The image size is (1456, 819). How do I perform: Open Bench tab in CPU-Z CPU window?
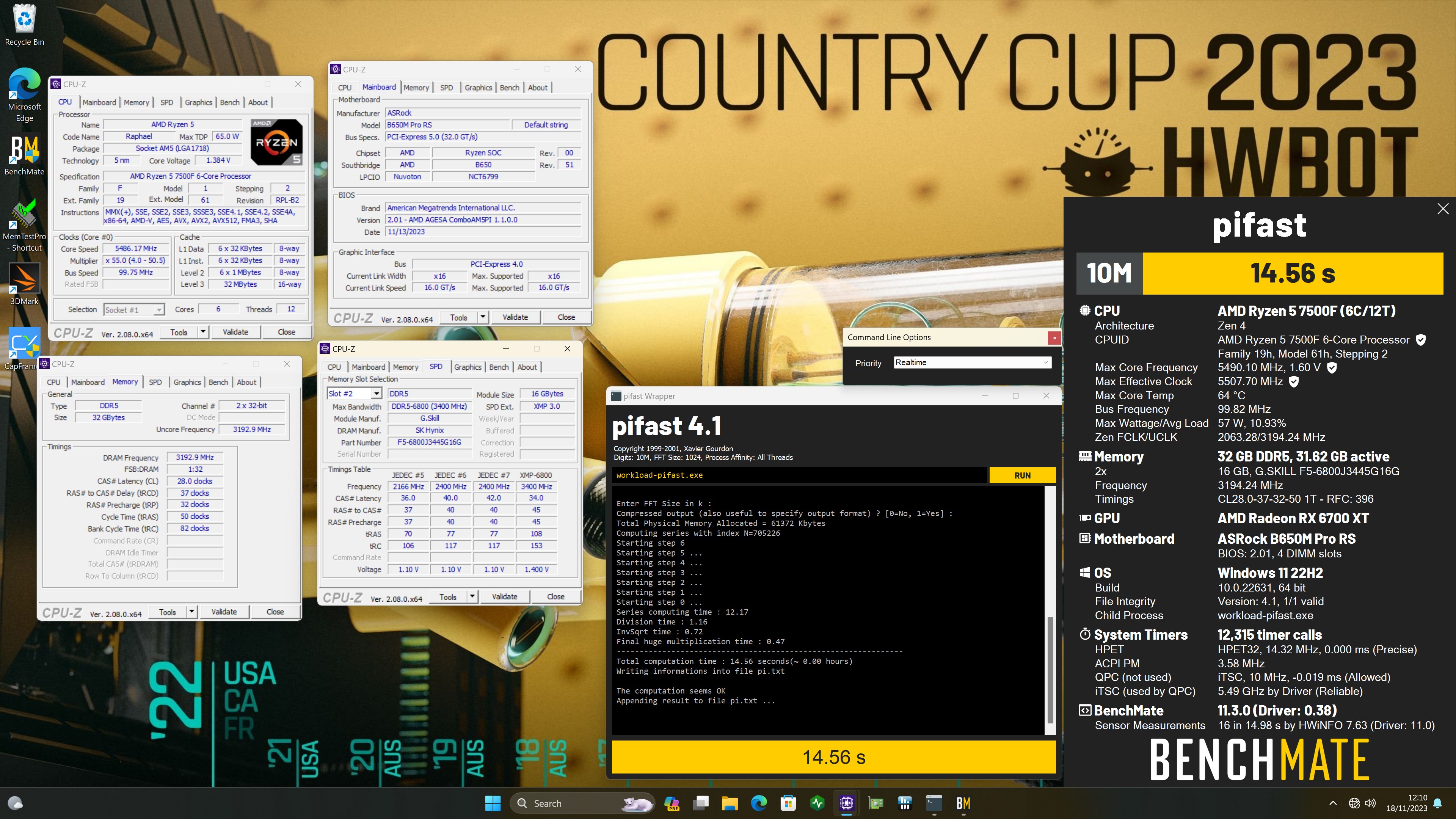pos(229,102)
